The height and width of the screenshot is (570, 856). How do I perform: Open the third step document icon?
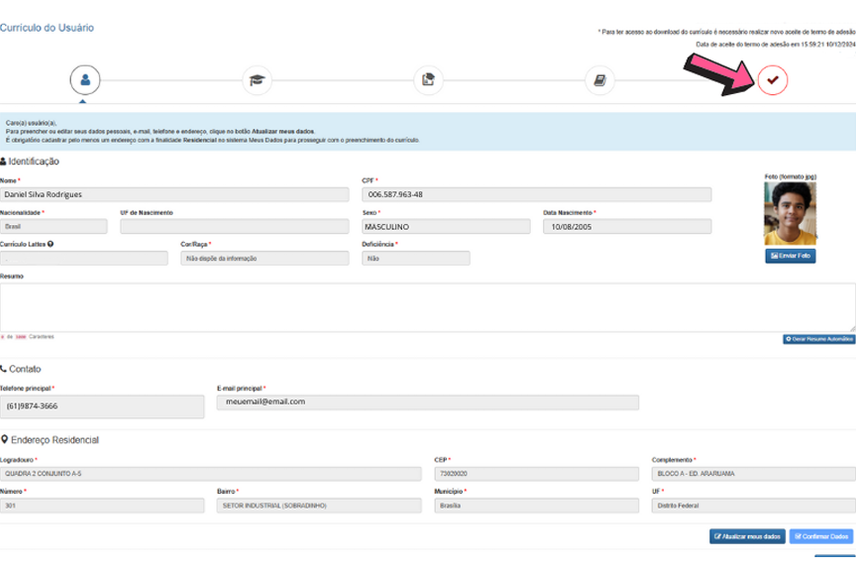pyautogui.click(x=428, y=80)
